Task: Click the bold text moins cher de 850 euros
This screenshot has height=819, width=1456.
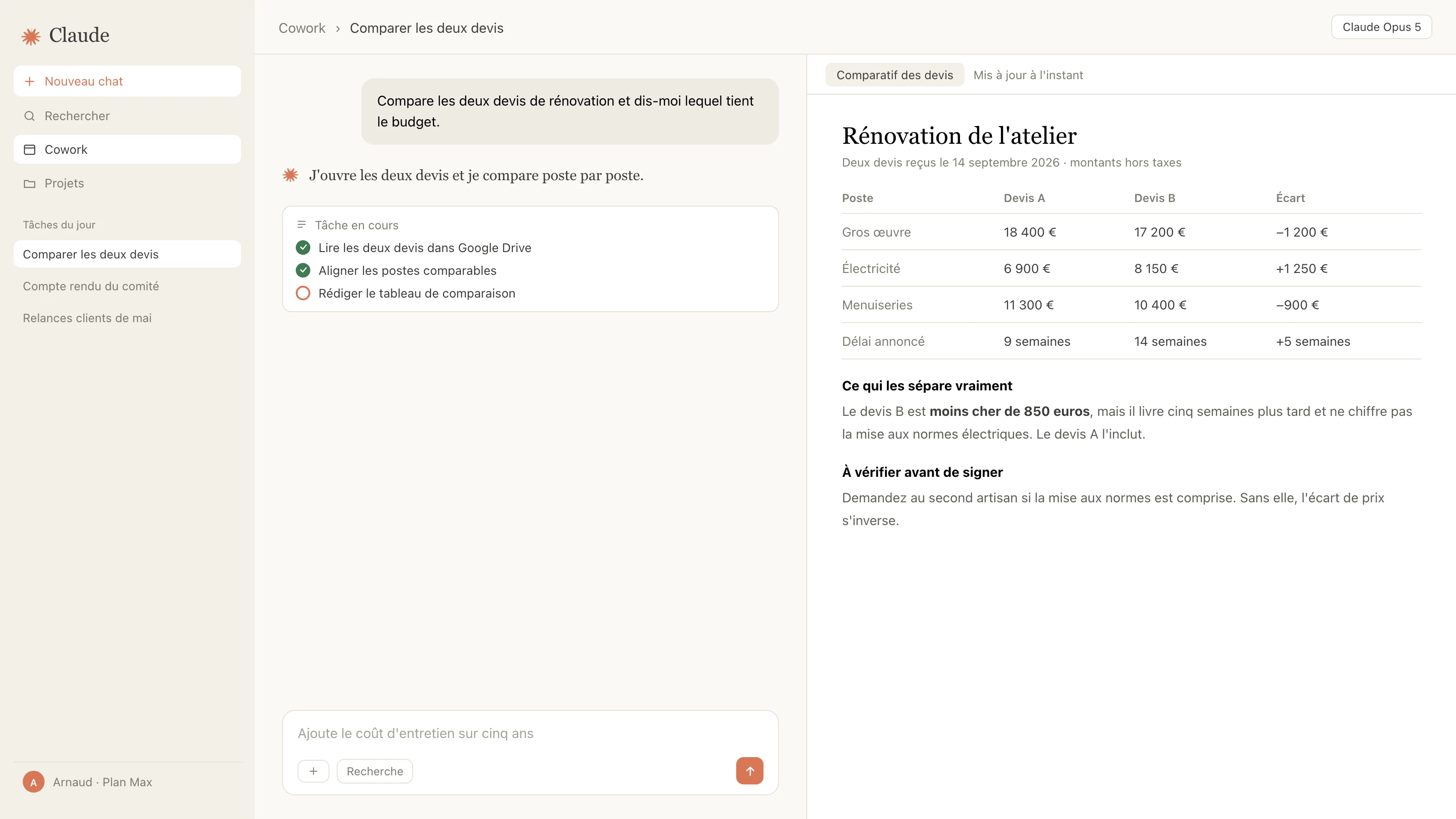Action: pyautogui.click(x=1010, y=411)
